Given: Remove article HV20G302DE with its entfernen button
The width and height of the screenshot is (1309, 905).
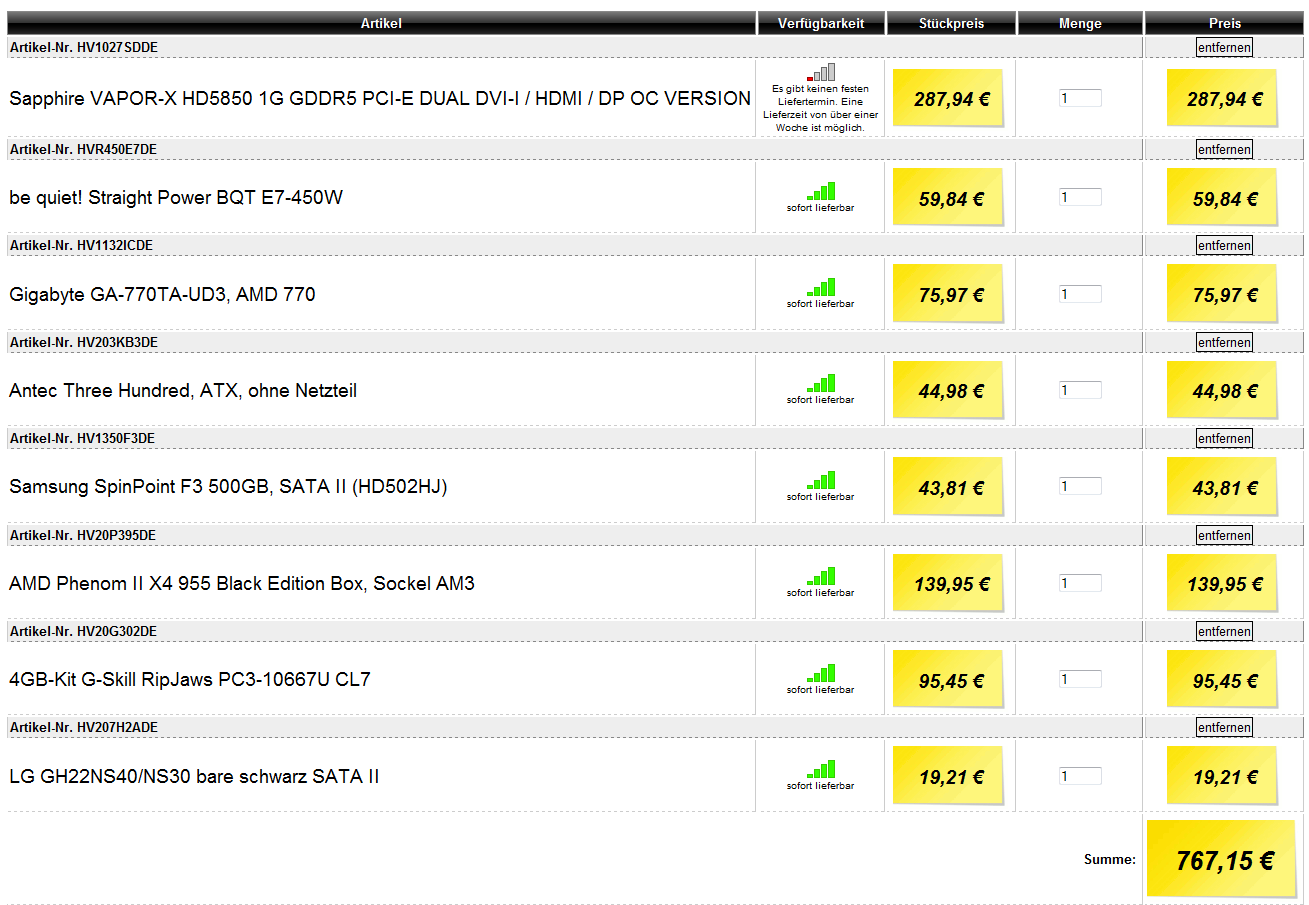Looking at the screenshot, I should point(1224,631).
